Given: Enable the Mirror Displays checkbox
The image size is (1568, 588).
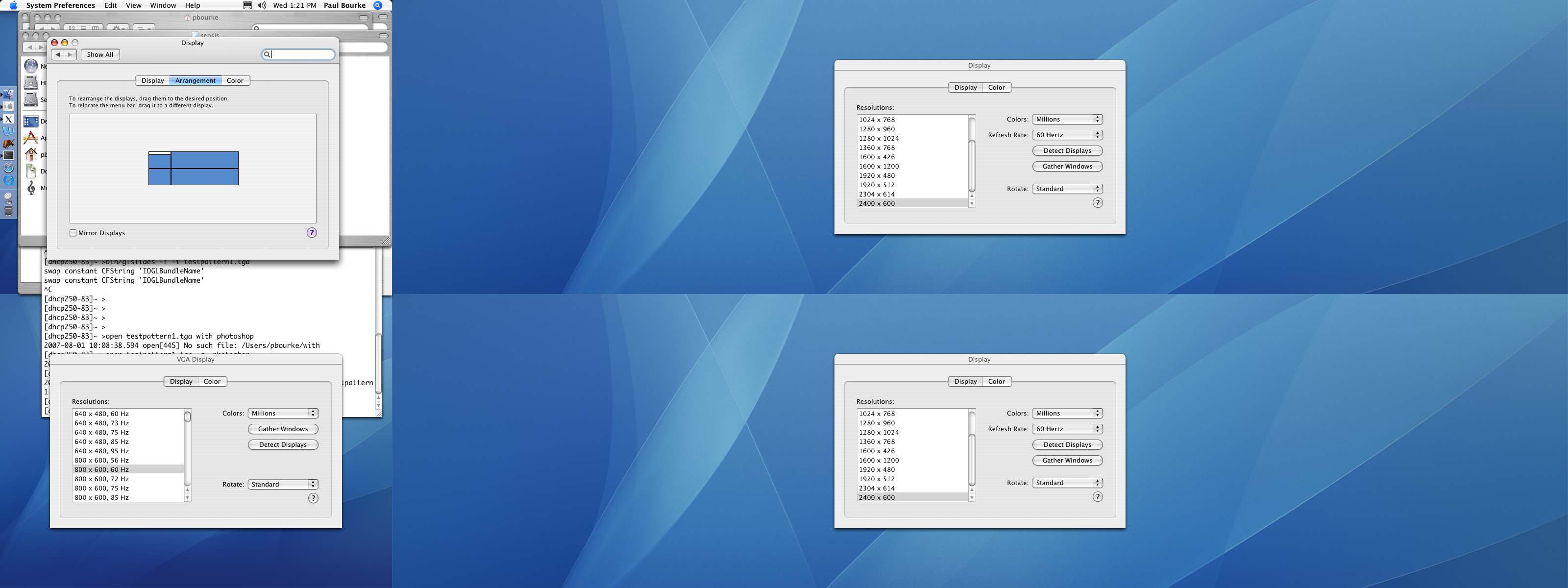Looking at the screenshot, I should pos(73,233).
